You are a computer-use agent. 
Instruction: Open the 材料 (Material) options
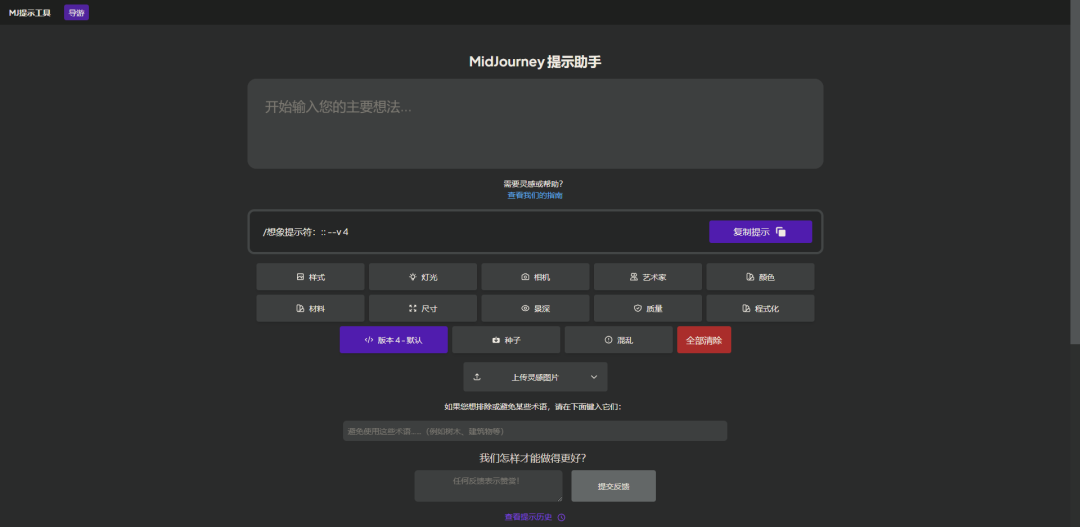pos(310,308)
